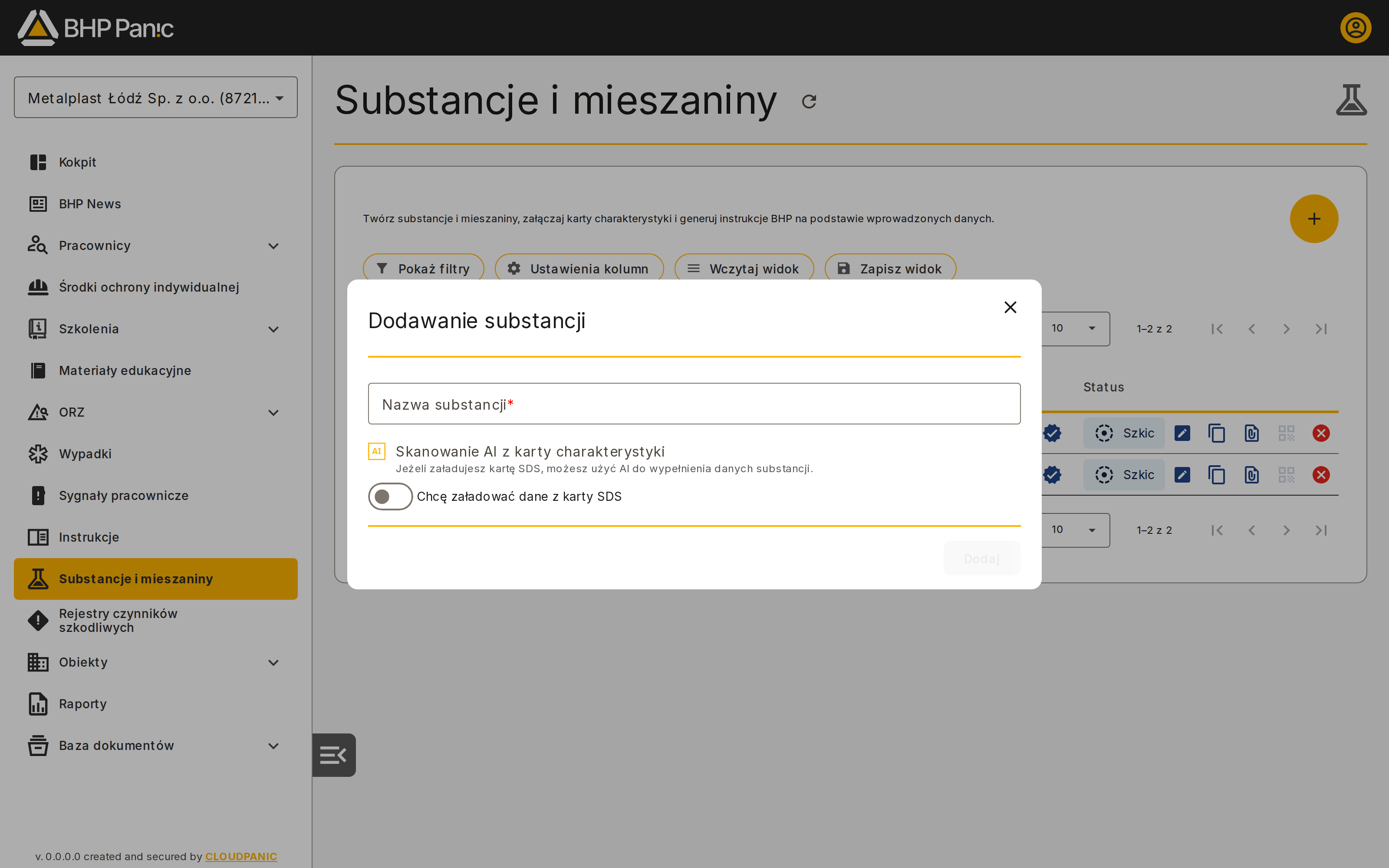Open the user account avatar icon
The width and height of the screenshot is (1389, 868).
(1356, 27)
